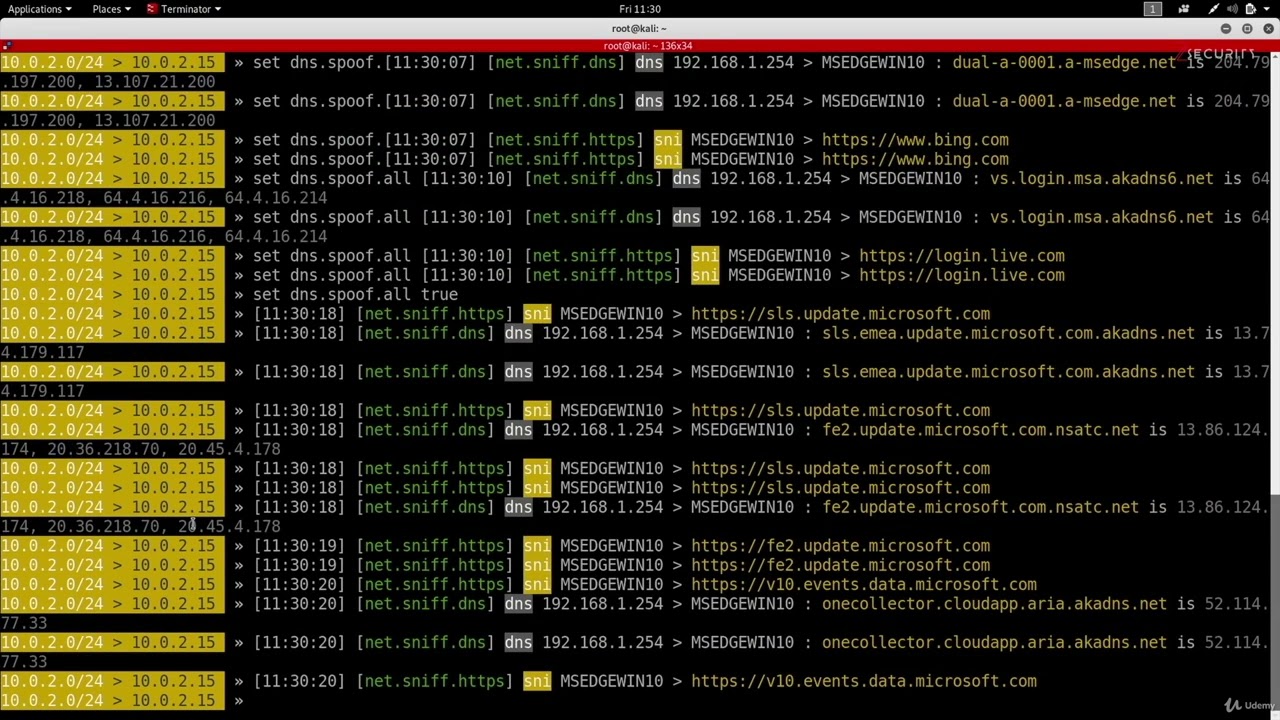Click the screen recording camera icon

(1185, 9)
